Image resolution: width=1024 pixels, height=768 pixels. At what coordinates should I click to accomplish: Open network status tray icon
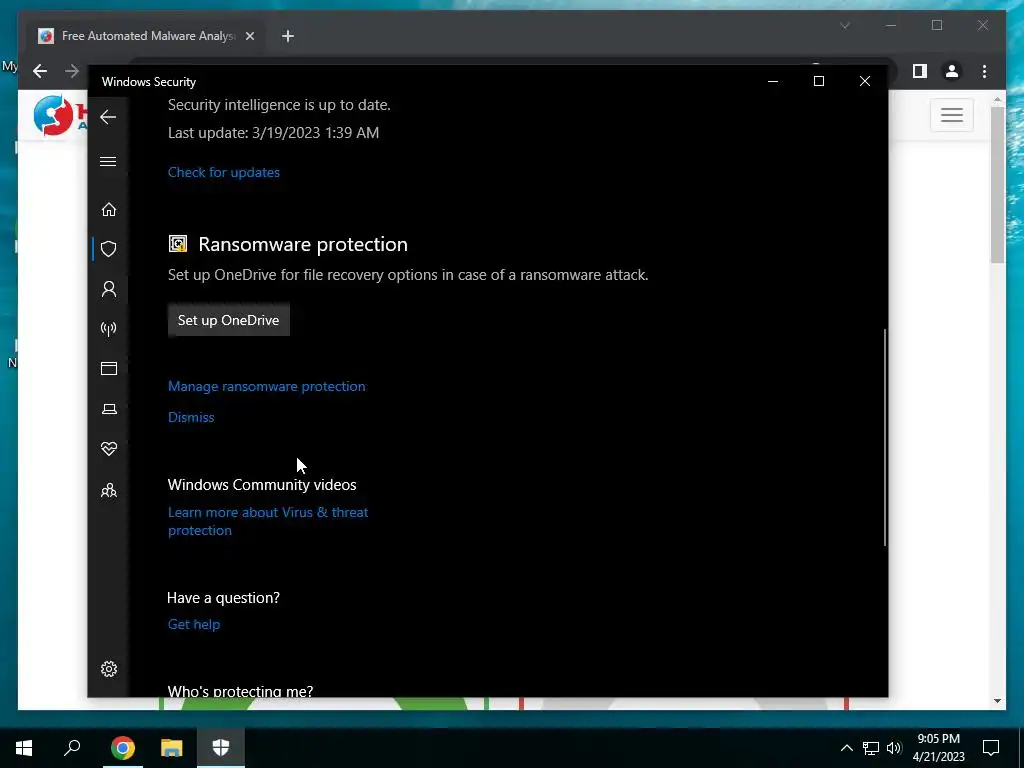[871, 748]
